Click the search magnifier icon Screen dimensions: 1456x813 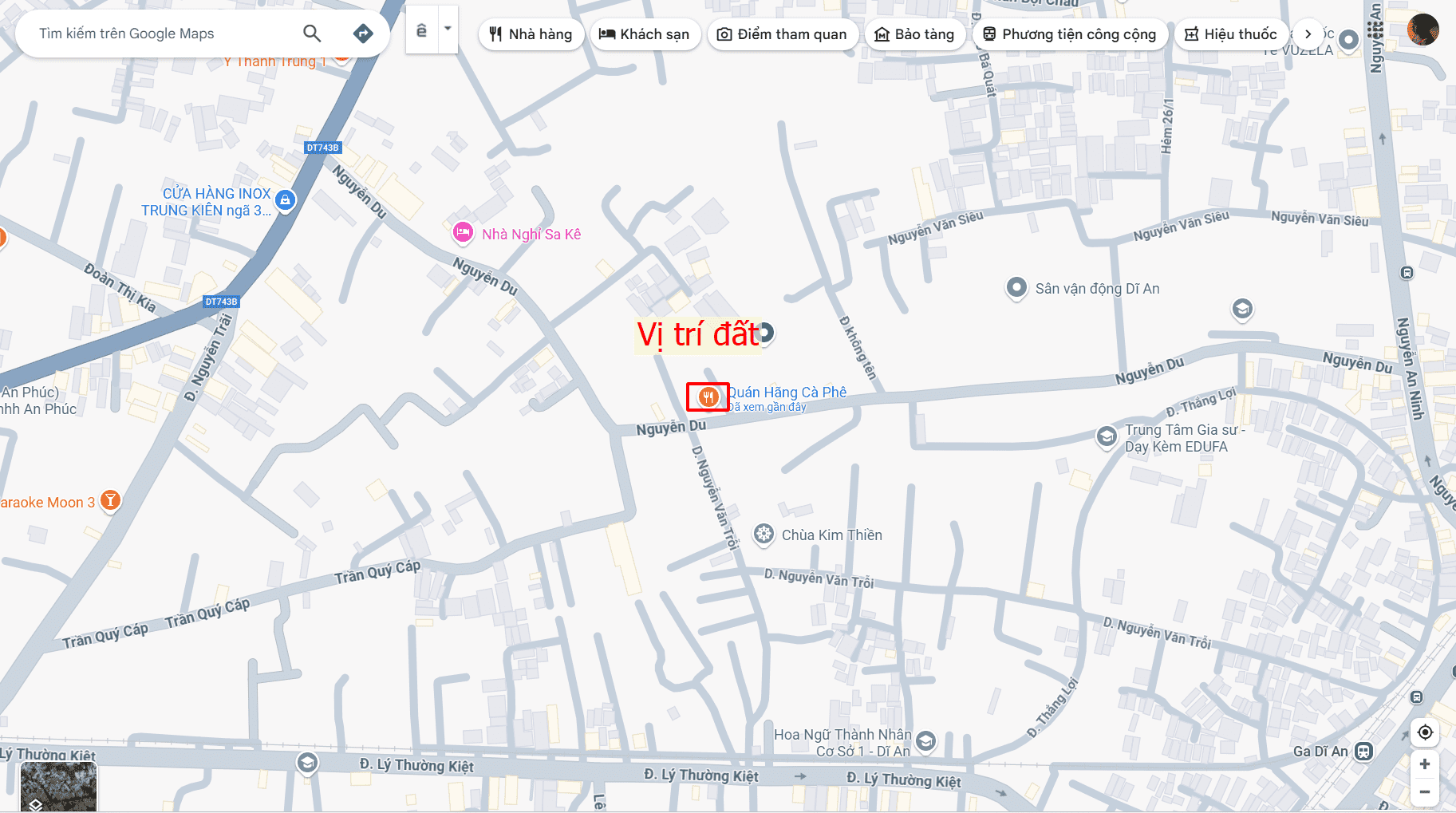coord(312,34)
